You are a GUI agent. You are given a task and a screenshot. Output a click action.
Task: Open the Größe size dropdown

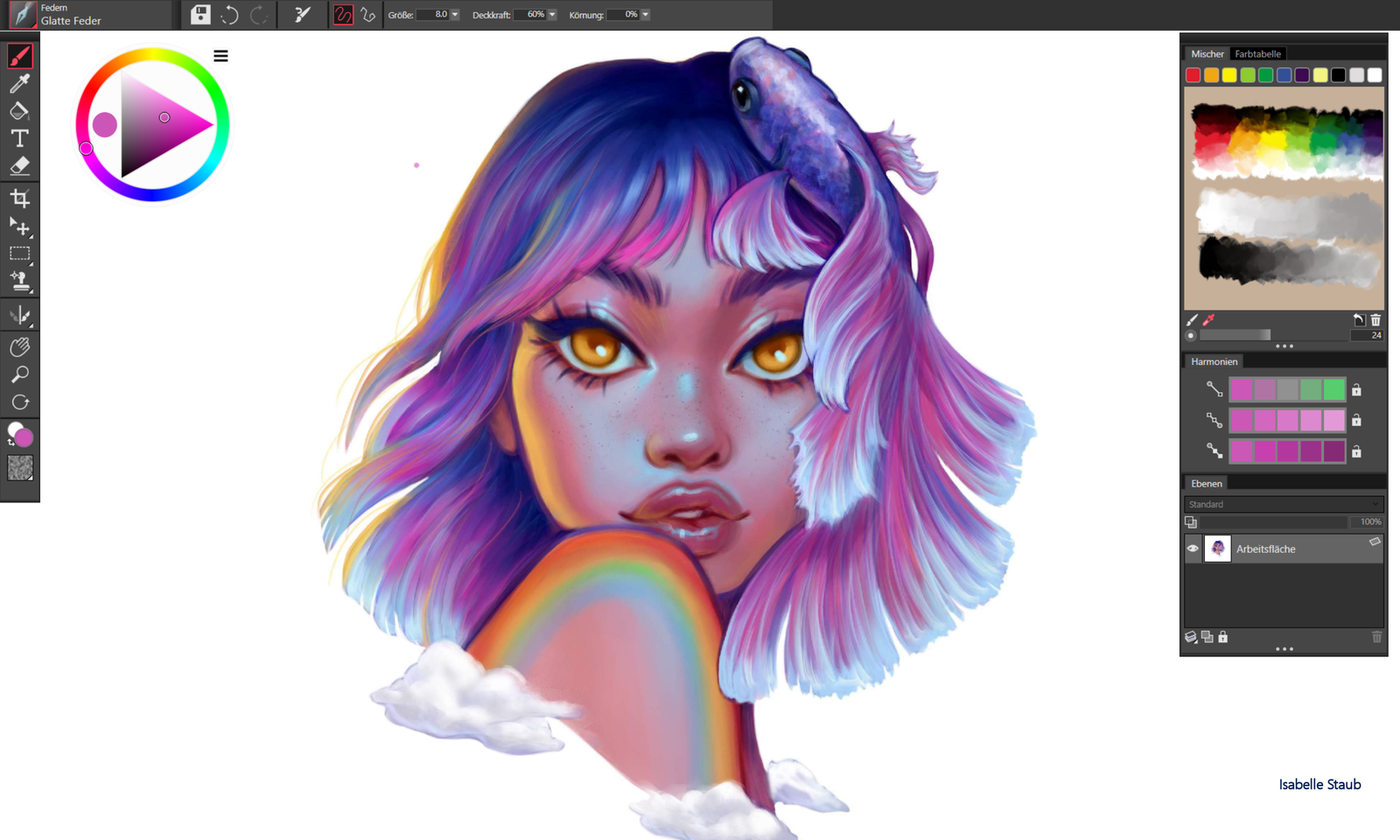tap(454, 14)
